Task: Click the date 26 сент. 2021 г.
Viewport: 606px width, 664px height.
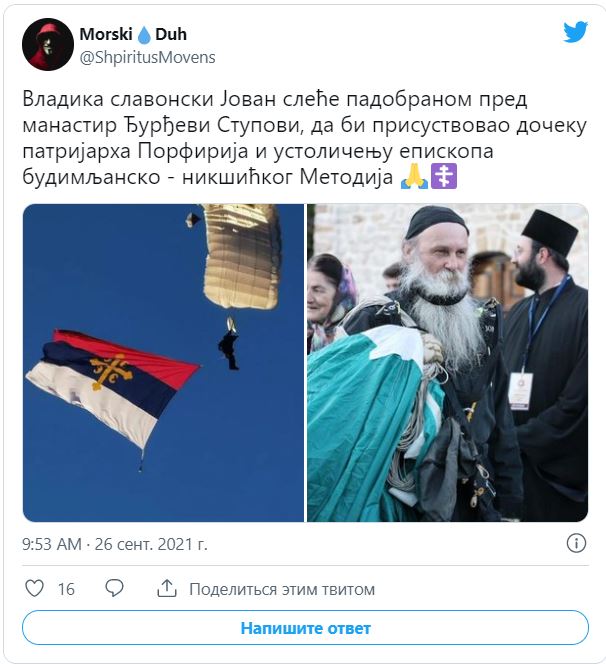Action: pos(151,544)
